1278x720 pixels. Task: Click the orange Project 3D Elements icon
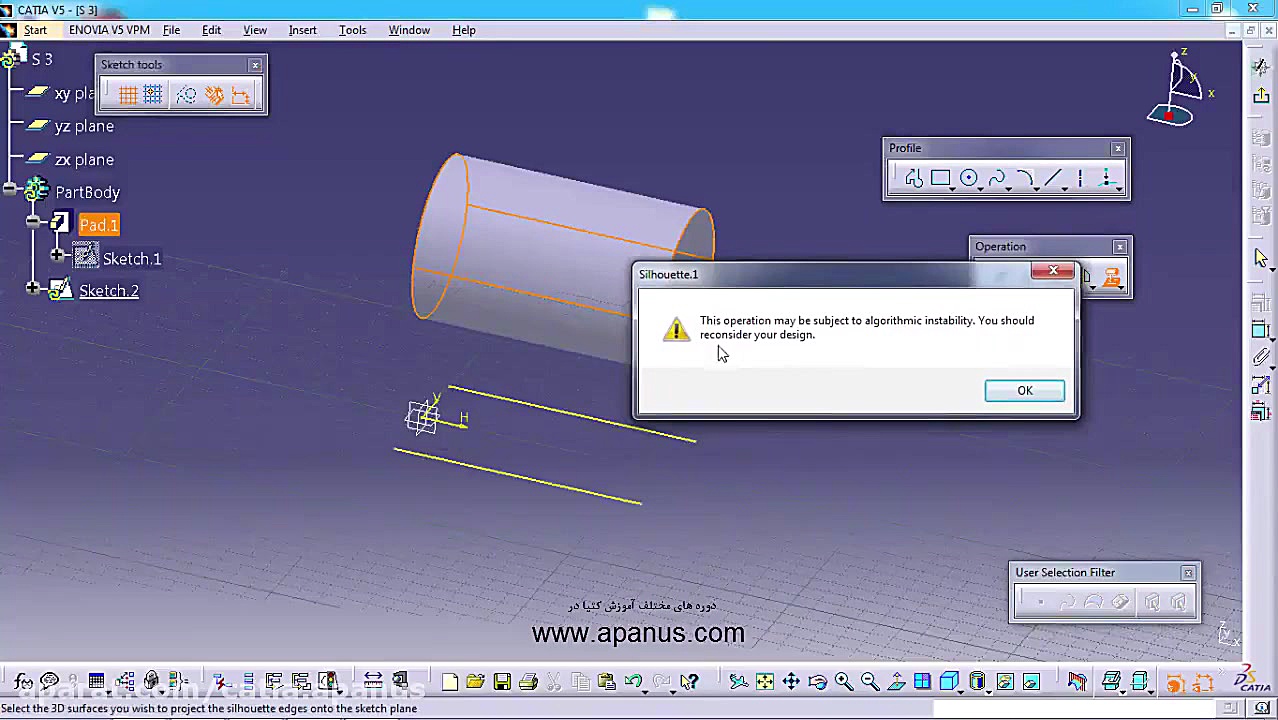pyautogui.click(x=1111, y=277)
